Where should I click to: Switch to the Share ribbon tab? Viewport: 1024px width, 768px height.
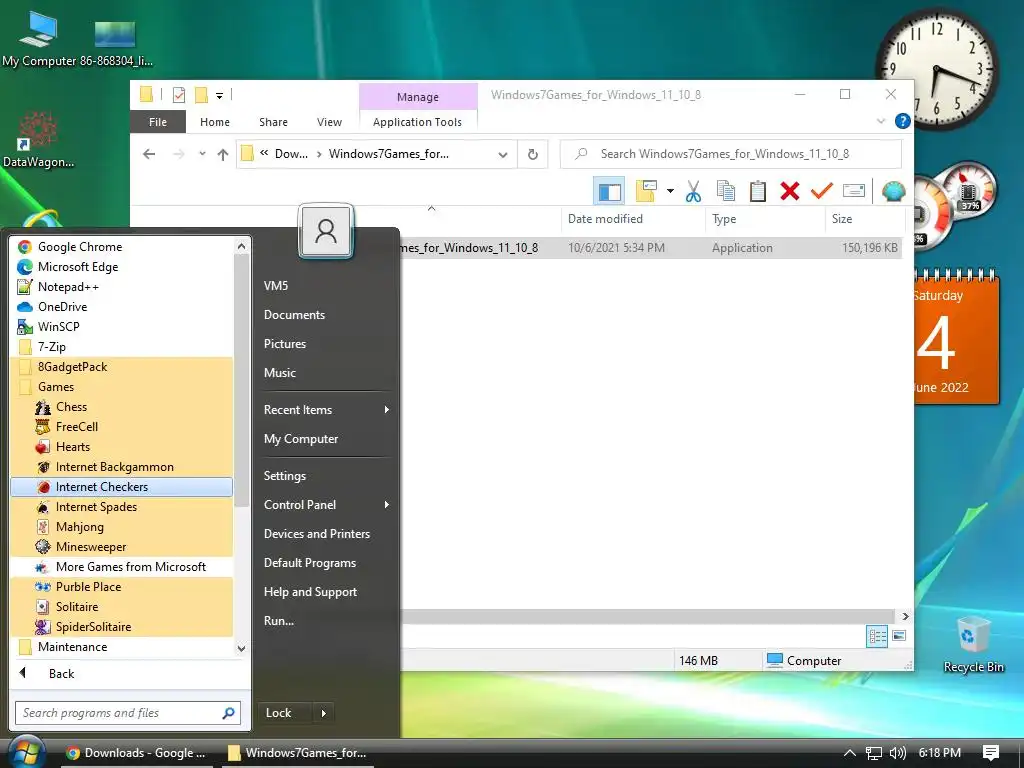coord(273,122)
